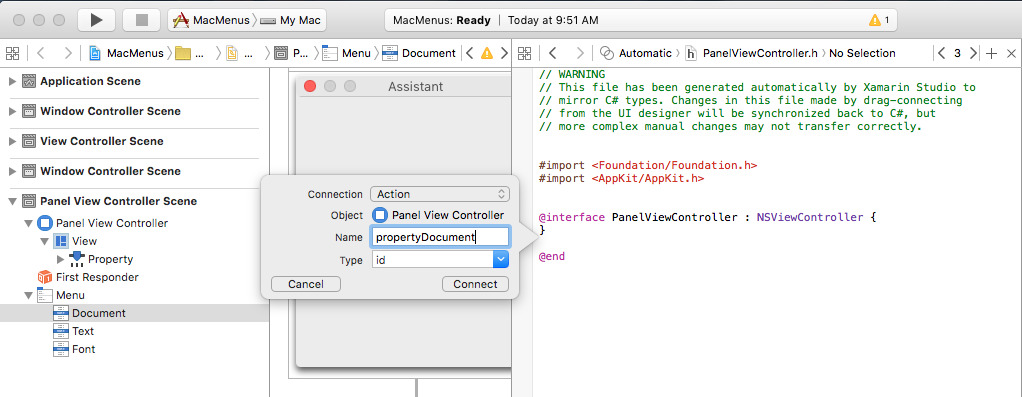This screenshot has width=1022, height=397.
Task: Add a new assistant editor pane
Action: click(x=991, y=53)
